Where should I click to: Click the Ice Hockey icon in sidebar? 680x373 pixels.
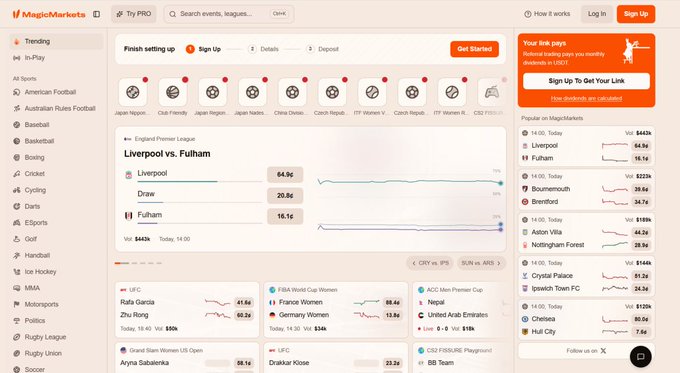[16, 272]
